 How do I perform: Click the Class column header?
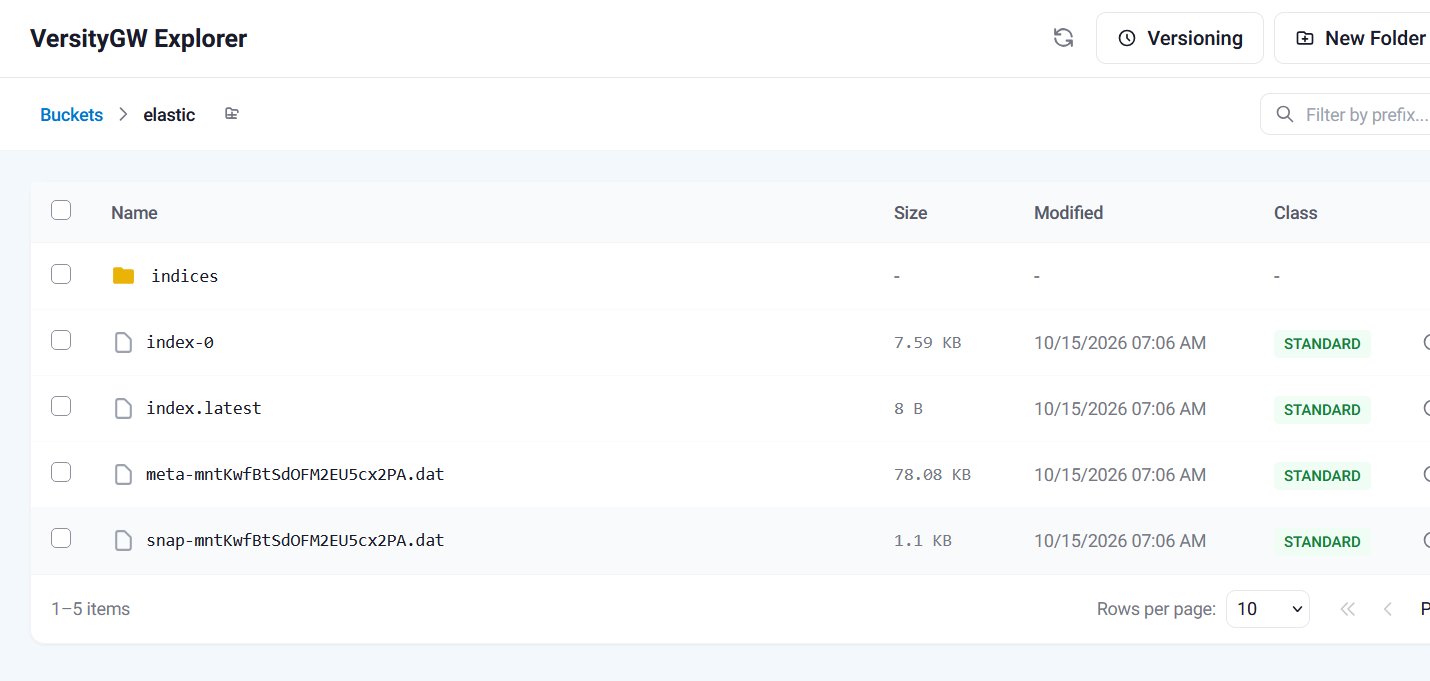pyautogui.click(x=1295, y=212)
